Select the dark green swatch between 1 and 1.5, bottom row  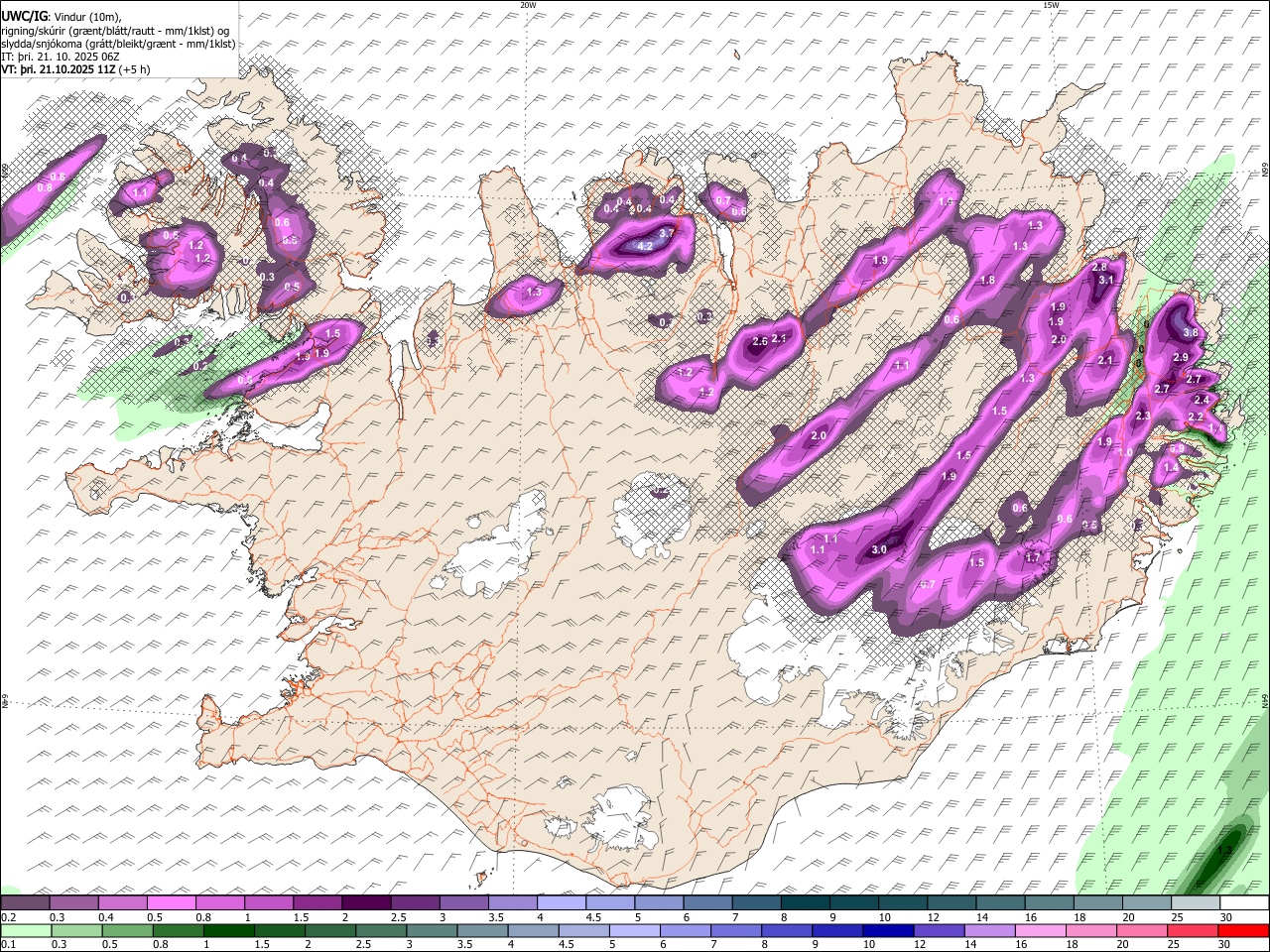coord(230,931)
